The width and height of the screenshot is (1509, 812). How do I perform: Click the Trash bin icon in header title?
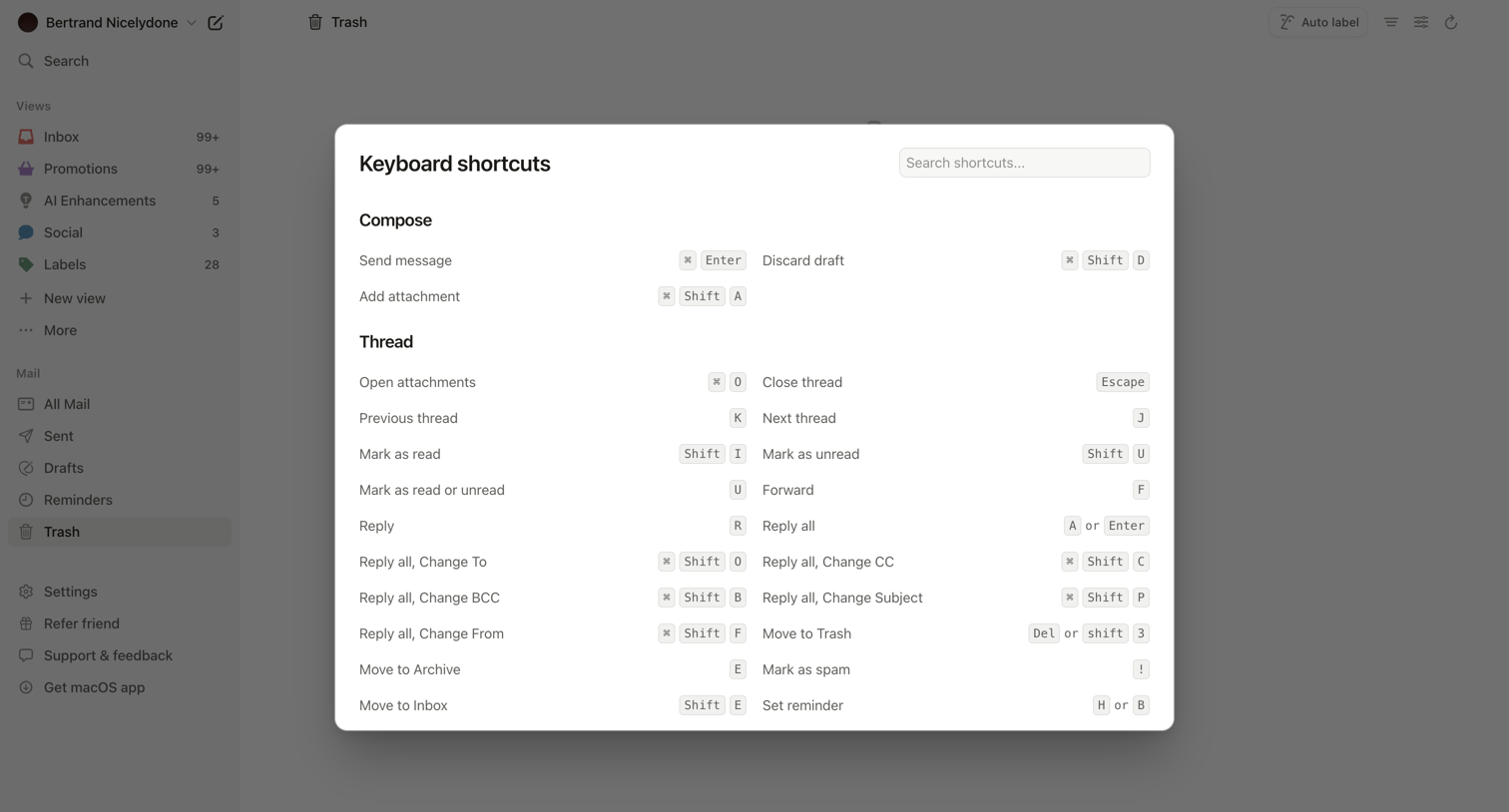tap(315, 22)
